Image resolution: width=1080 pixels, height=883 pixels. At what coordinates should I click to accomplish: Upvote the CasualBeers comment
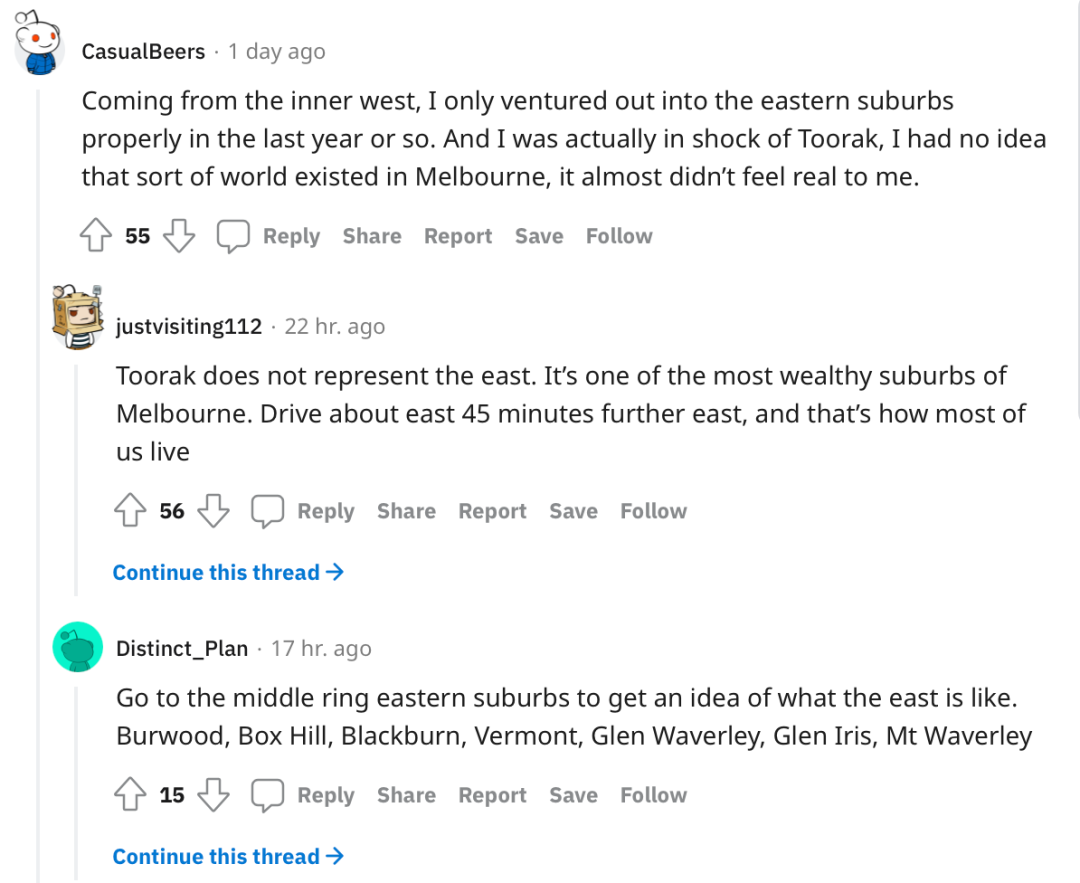coord(96,236)
